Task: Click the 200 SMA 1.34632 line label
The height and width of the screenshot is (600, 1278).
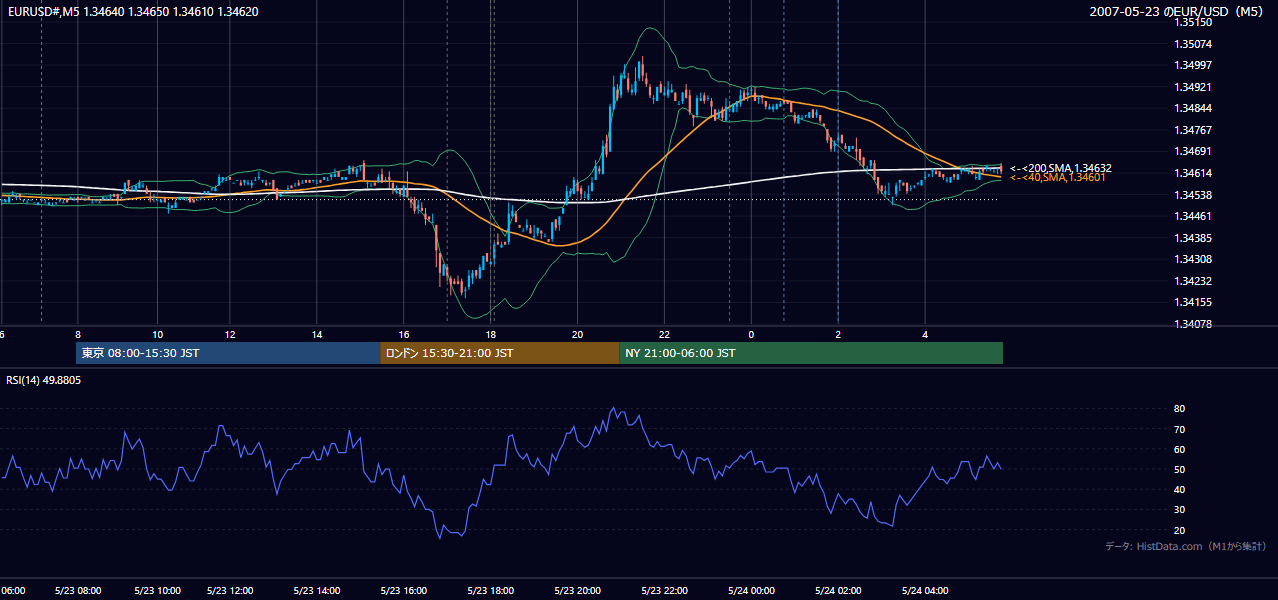Action: (1060, 168)
